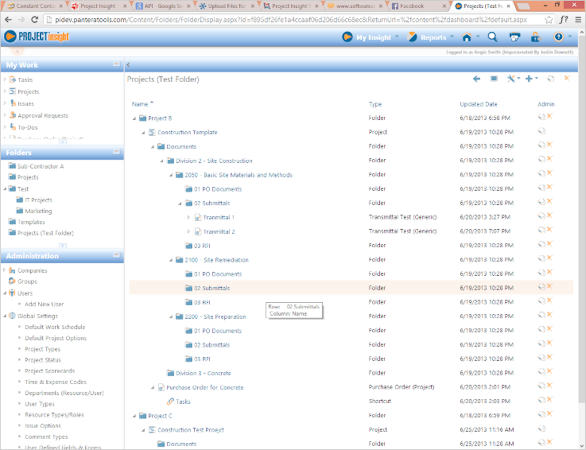Expand the Tranmittal 1 row

189,217
